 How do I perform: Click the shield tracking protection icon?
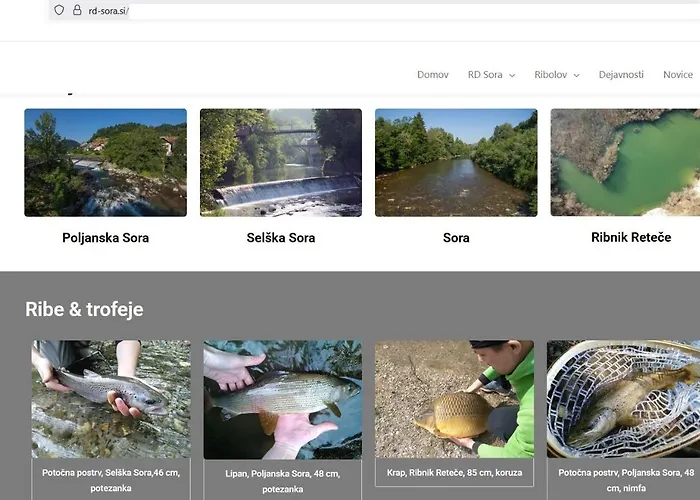(x=59, y=10)
